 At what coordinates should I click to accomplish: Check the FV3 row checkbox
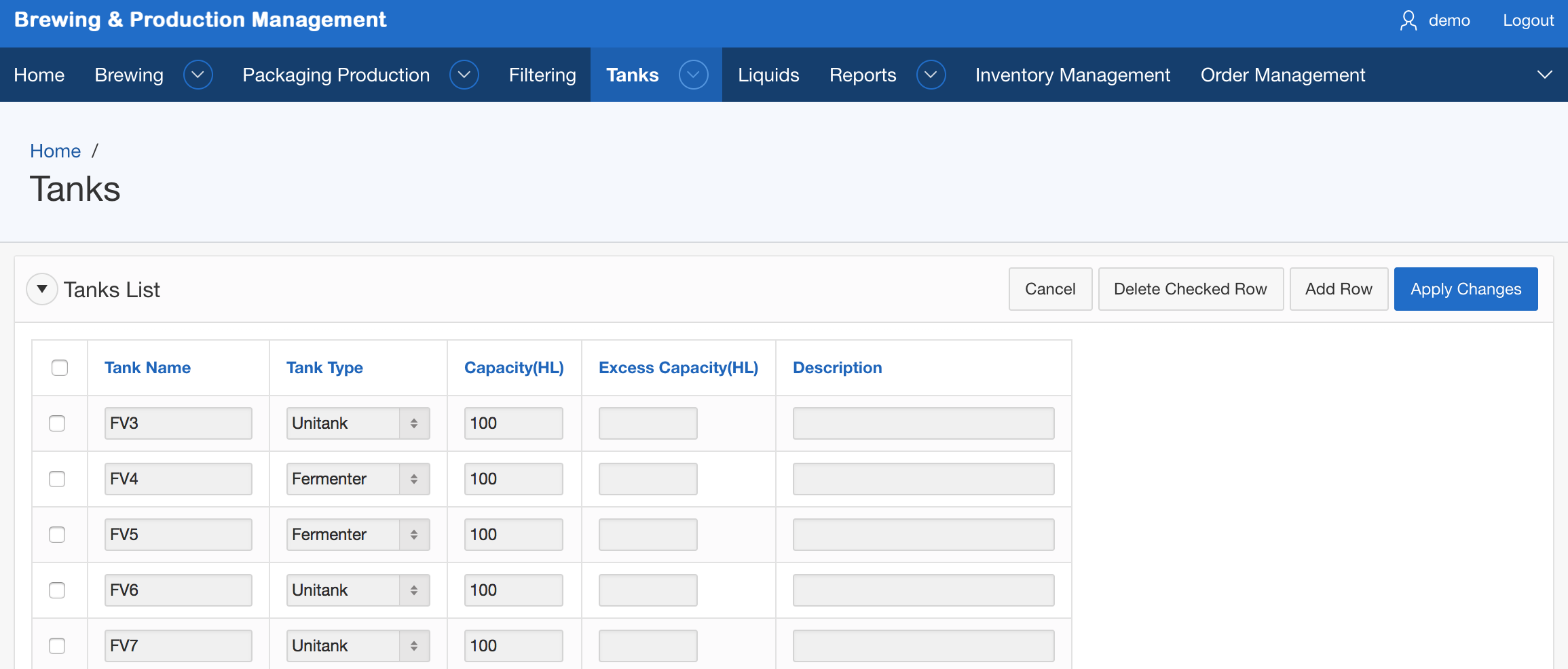click(57, 423)
